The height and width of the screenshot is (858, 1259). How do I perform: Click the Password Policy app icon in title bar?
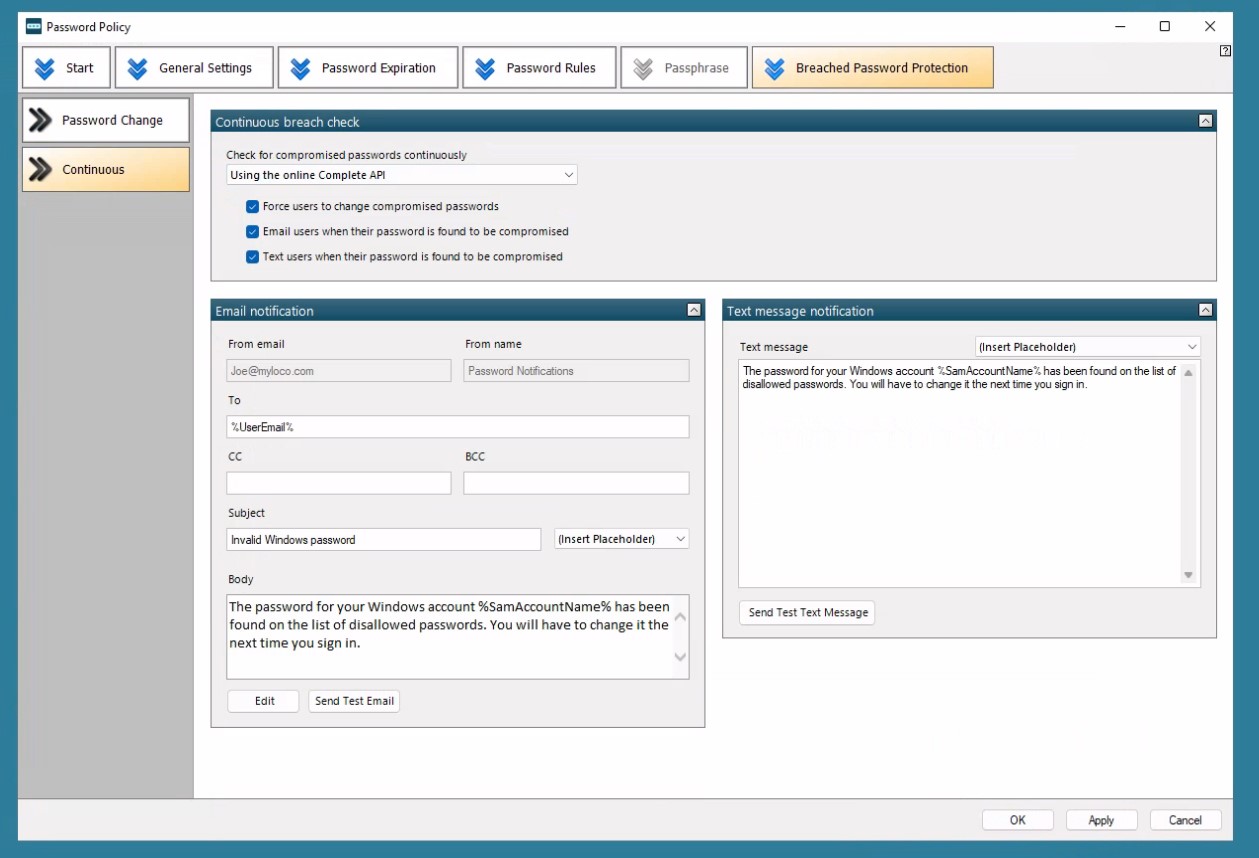(x=33, y=26)
